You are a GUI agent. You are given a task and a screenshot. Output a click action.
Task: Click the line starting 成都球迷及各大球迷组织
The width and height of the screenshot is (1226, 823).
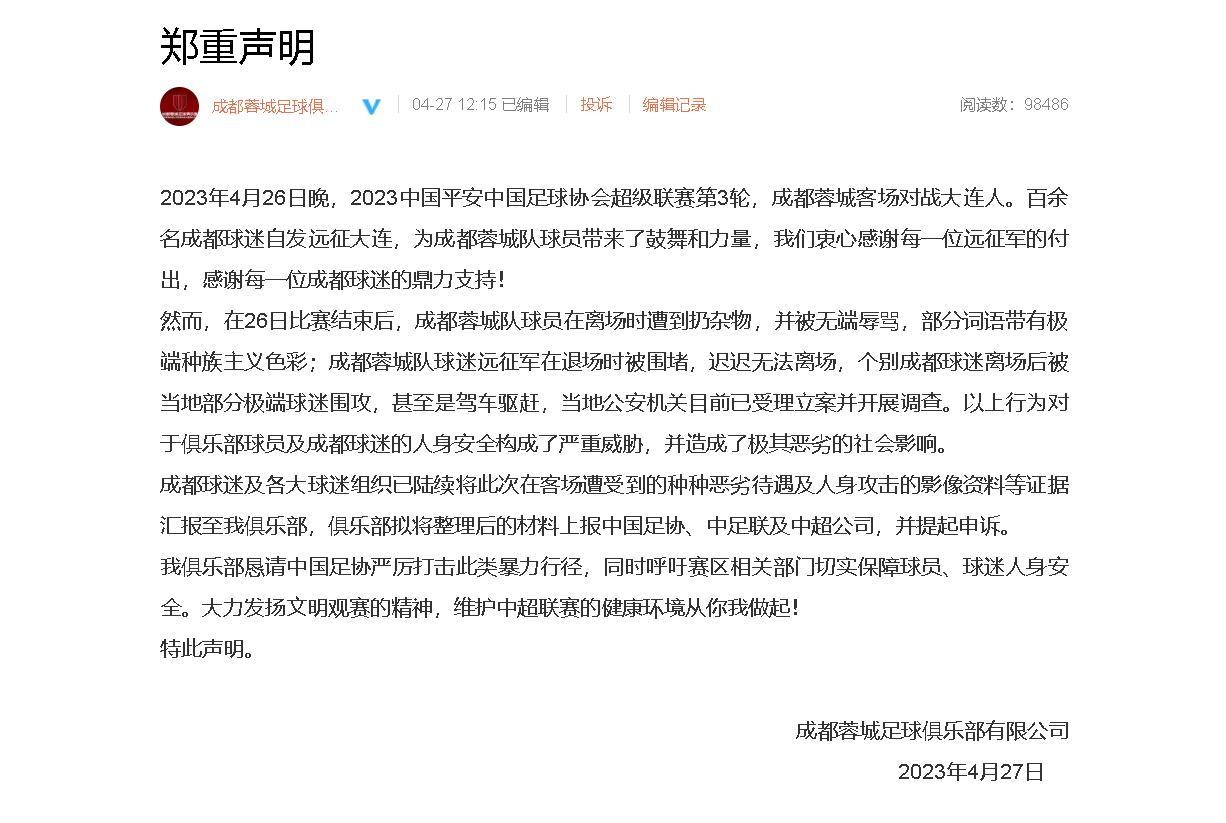pyautogui.click(x=614, y=485)
